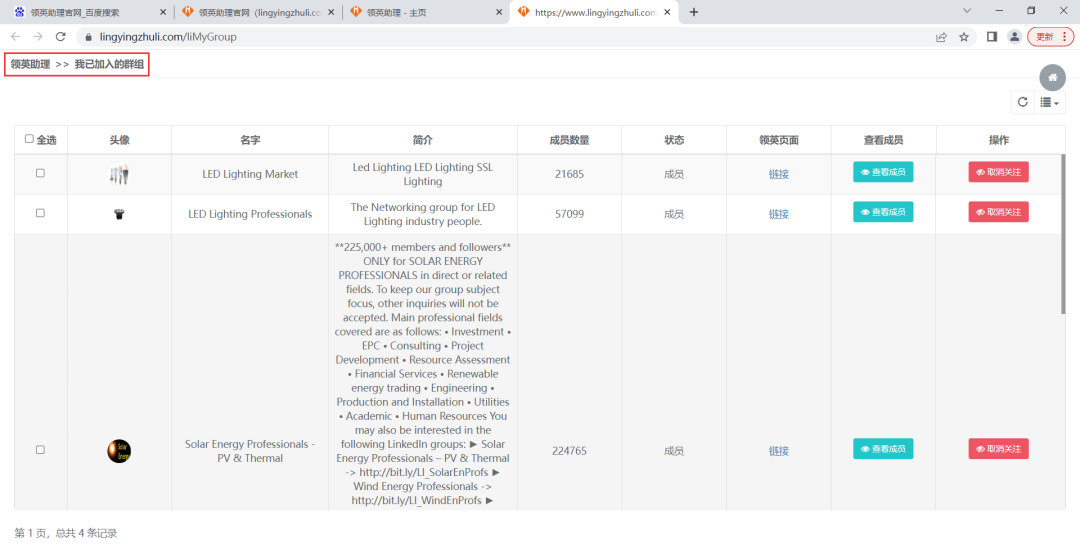Viewport: 1080px width, 548px height.
Task: Click the 第 1 页 record summary
Action: point(65,533)
